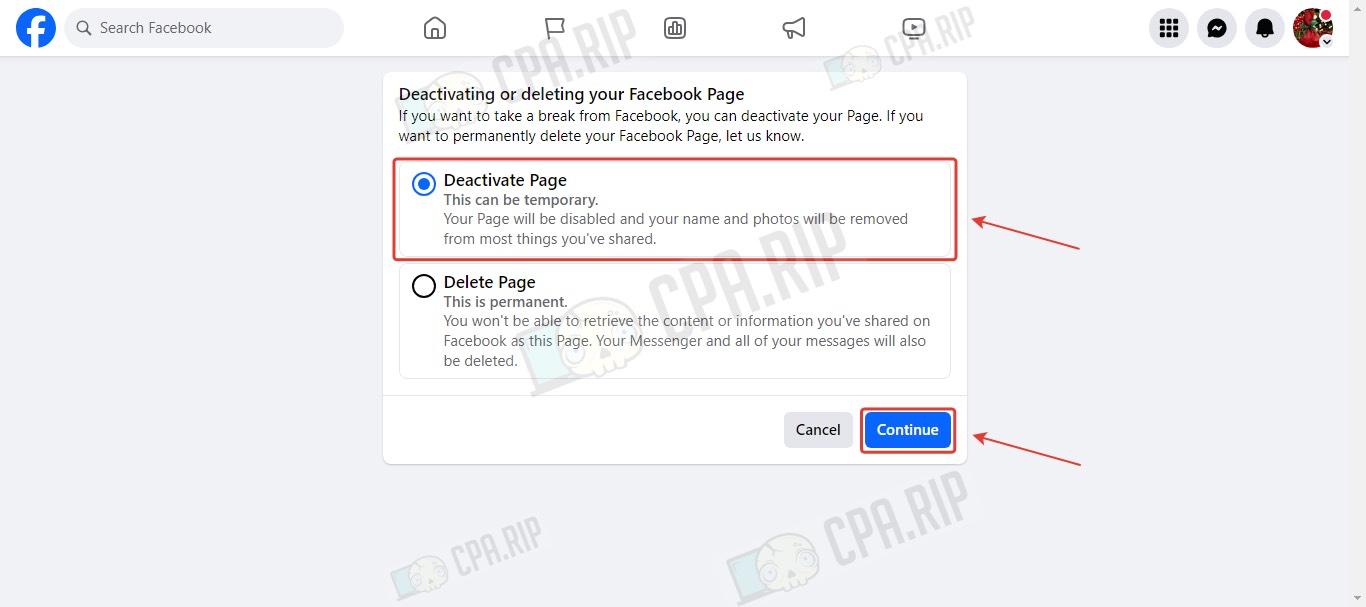Click the Facebook logo icon
The height and width of the screenshot is (607, 1366).
point(36,28)
